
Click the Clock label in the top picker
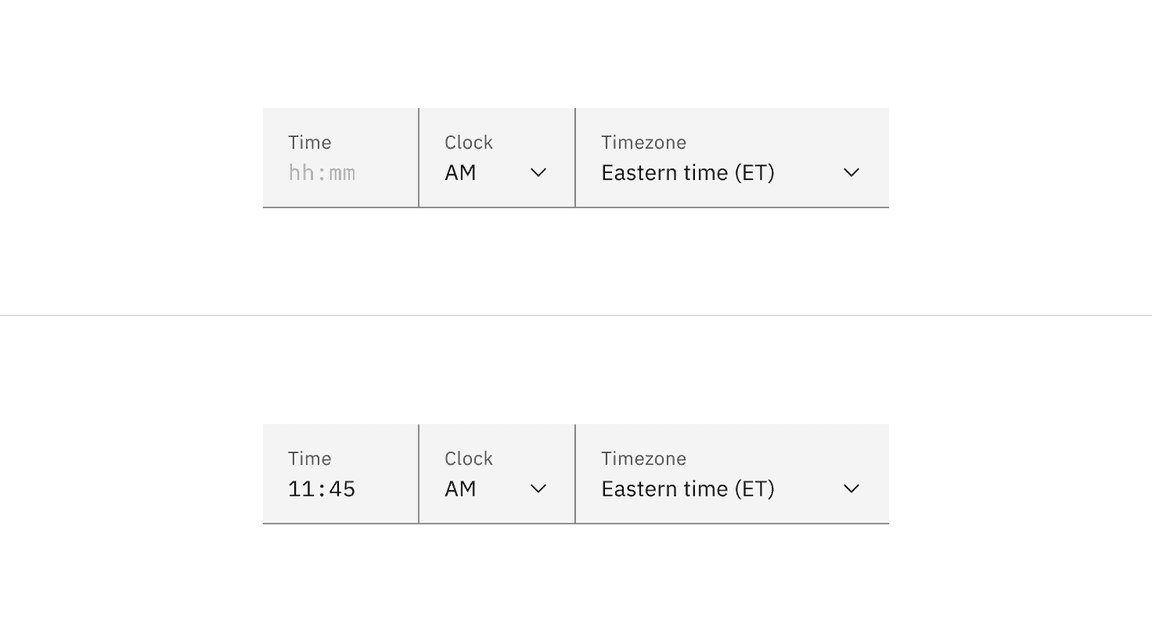tap(468, 142)
